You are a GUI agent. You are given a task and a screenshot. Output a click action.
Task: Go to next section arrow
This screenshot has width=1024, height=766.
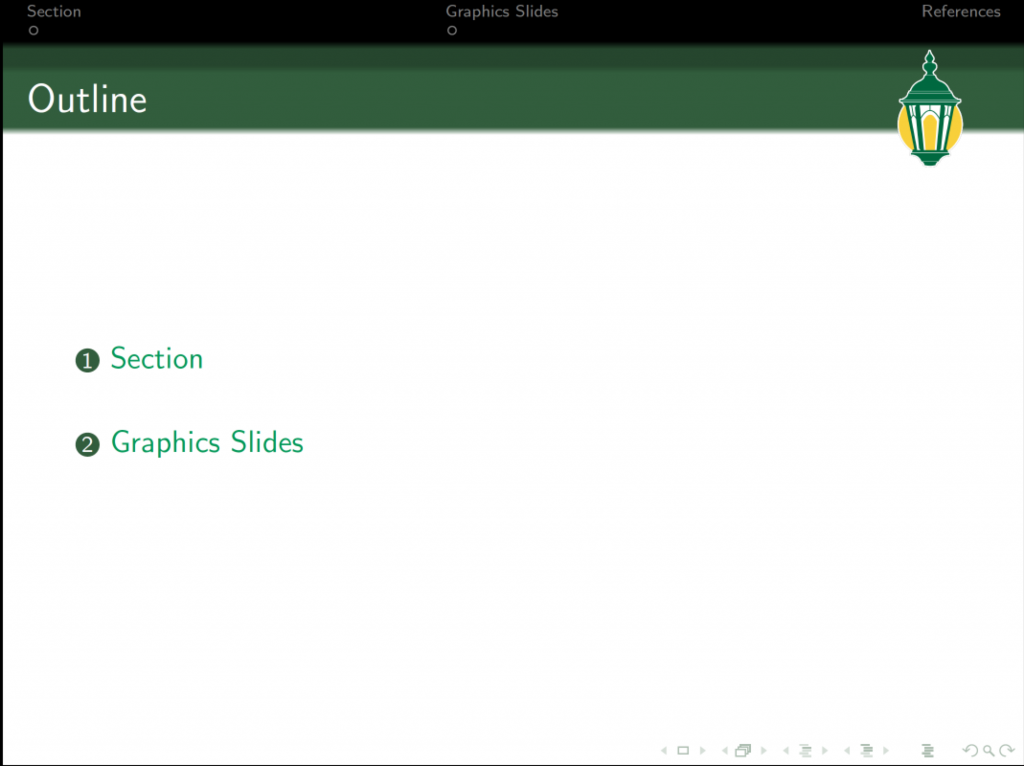[x=886, y=750]
